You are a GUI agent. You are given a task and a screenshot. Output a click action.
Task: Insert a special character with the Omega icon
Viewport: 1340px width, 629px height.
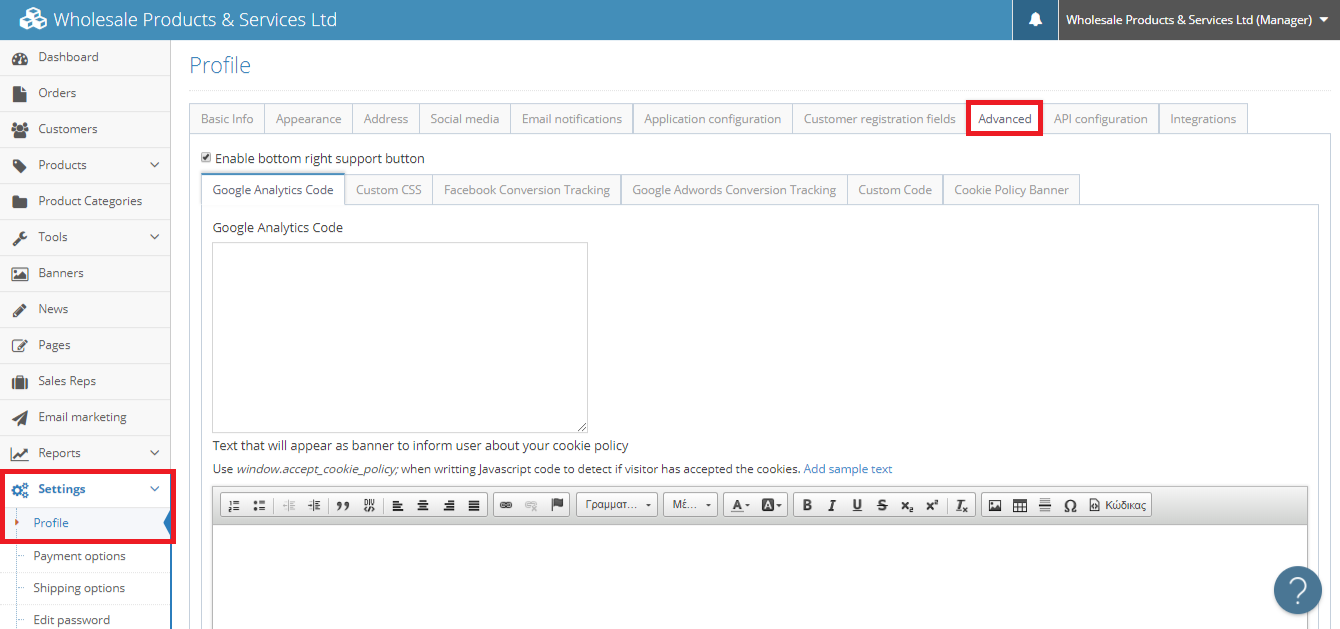click(1069, 505)
